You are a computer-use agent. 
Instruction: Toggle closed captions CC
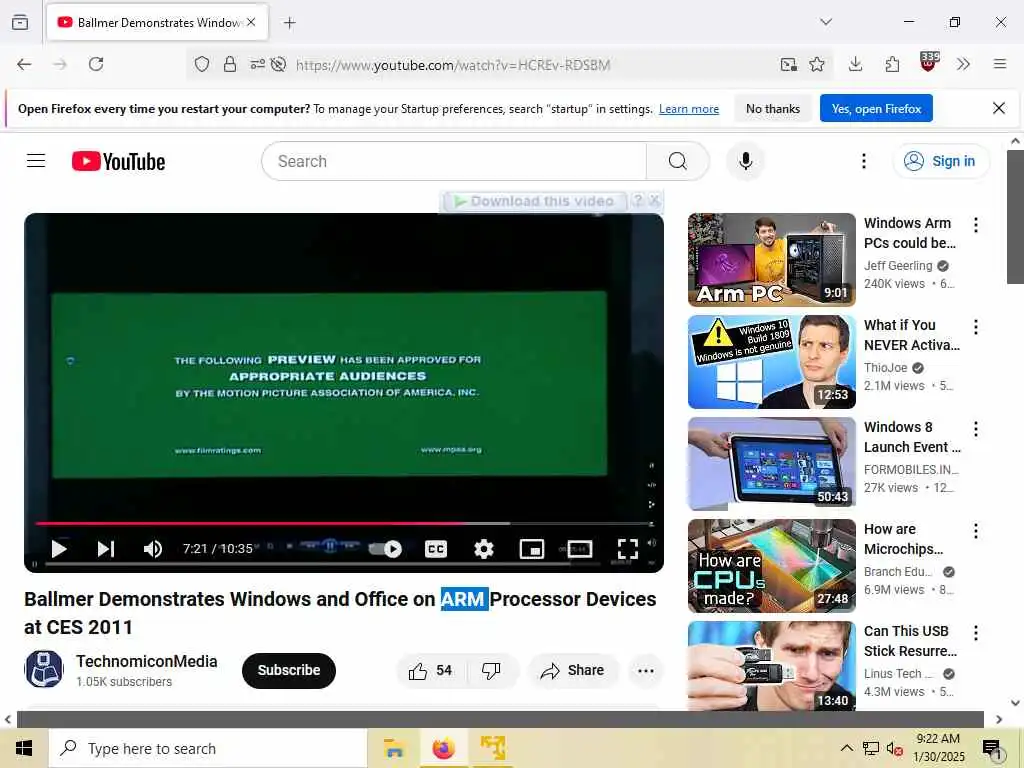point(436,549)
